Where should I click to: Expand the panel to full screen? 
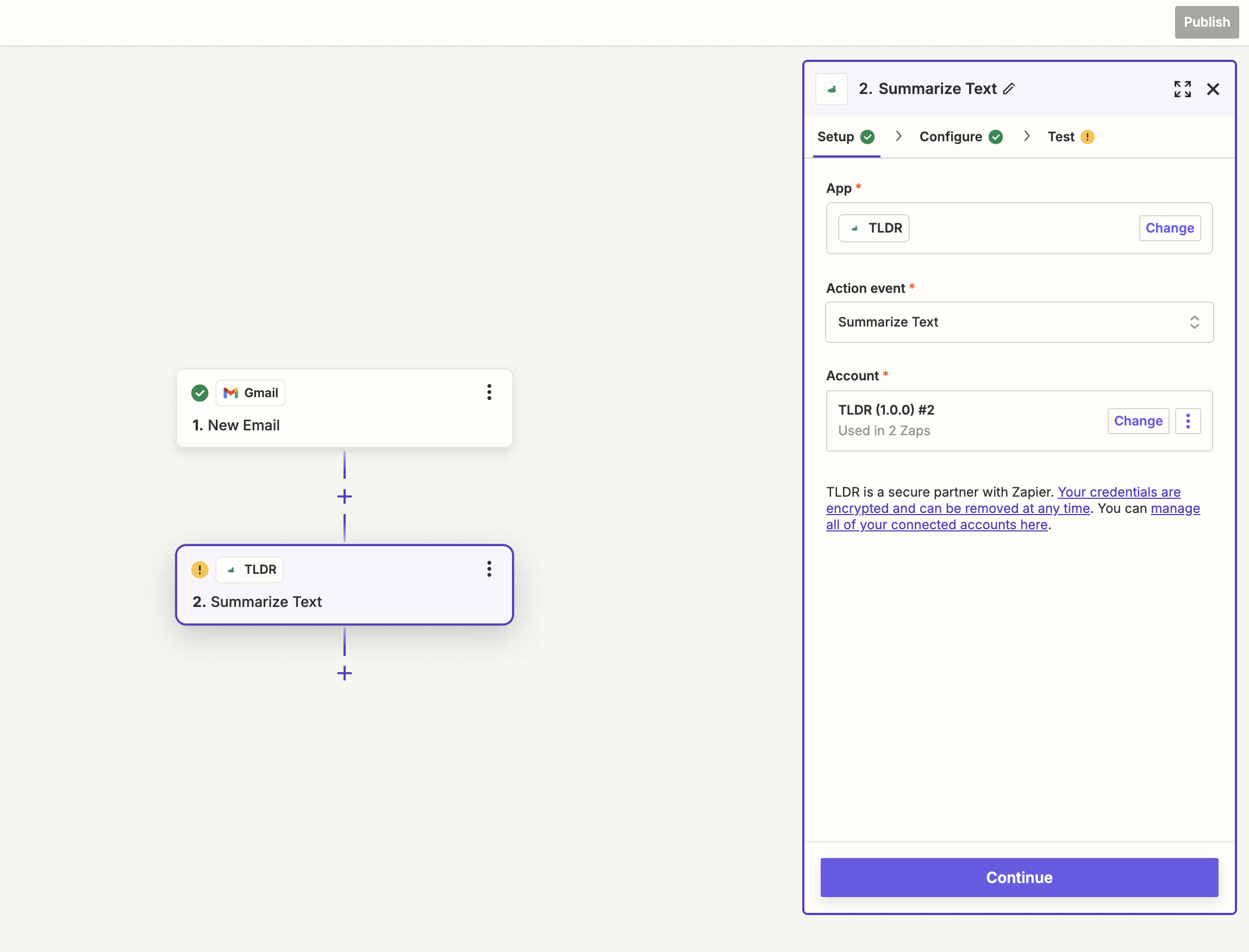click(1182, 89)
